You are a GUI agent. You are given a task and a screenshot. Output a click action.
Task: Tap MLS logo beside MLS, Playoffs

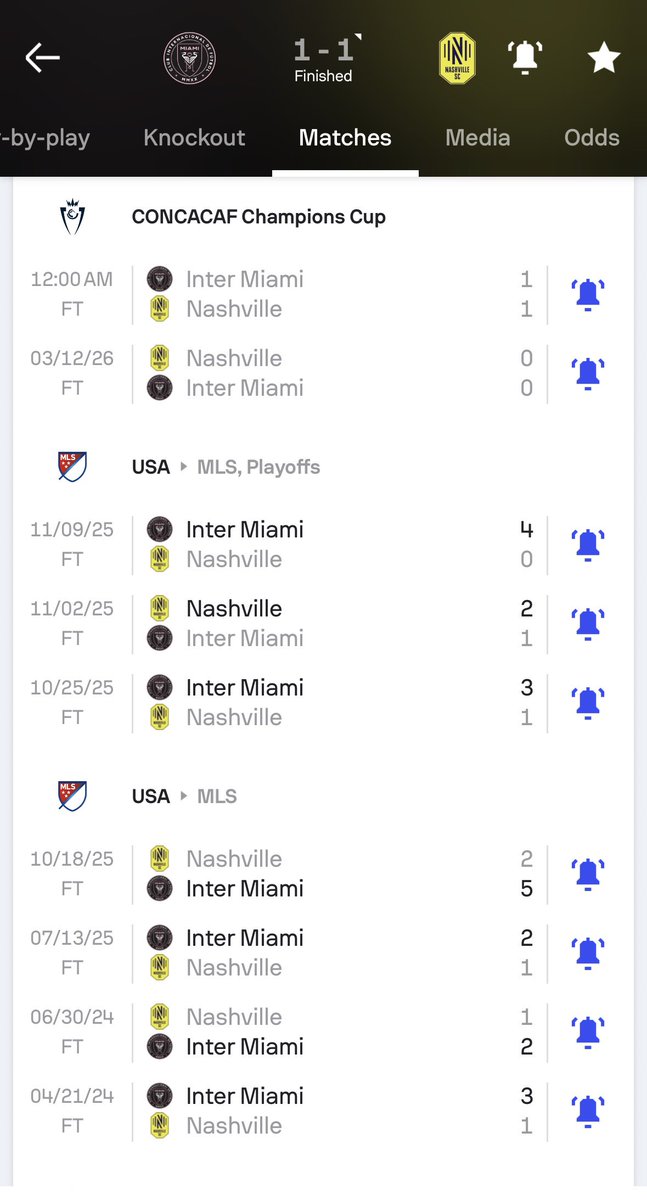tap(72, 467)
